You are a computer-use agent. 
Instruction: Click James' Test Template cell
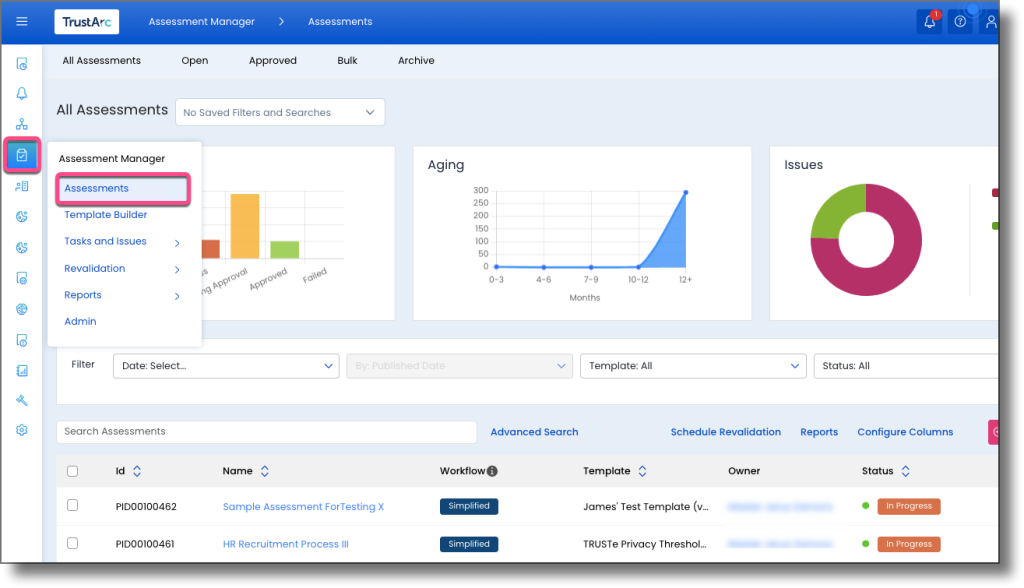click(645, 506)
